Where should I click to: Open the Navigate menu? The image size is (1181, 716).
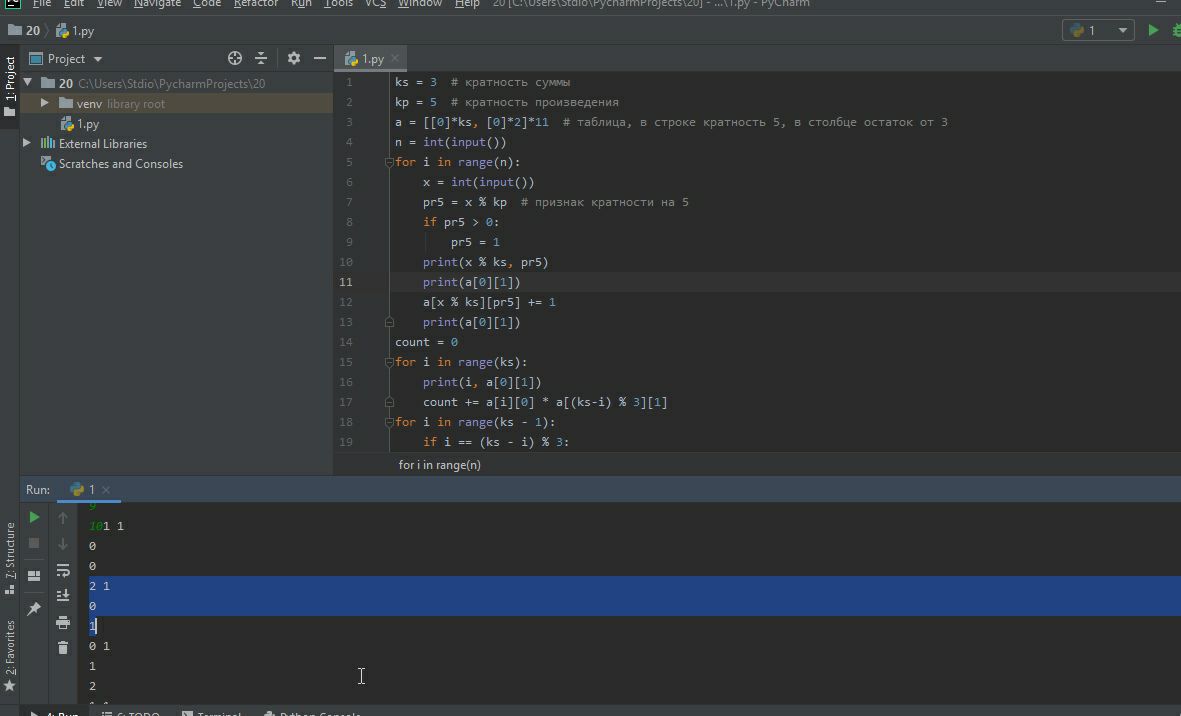pos(157,4)
